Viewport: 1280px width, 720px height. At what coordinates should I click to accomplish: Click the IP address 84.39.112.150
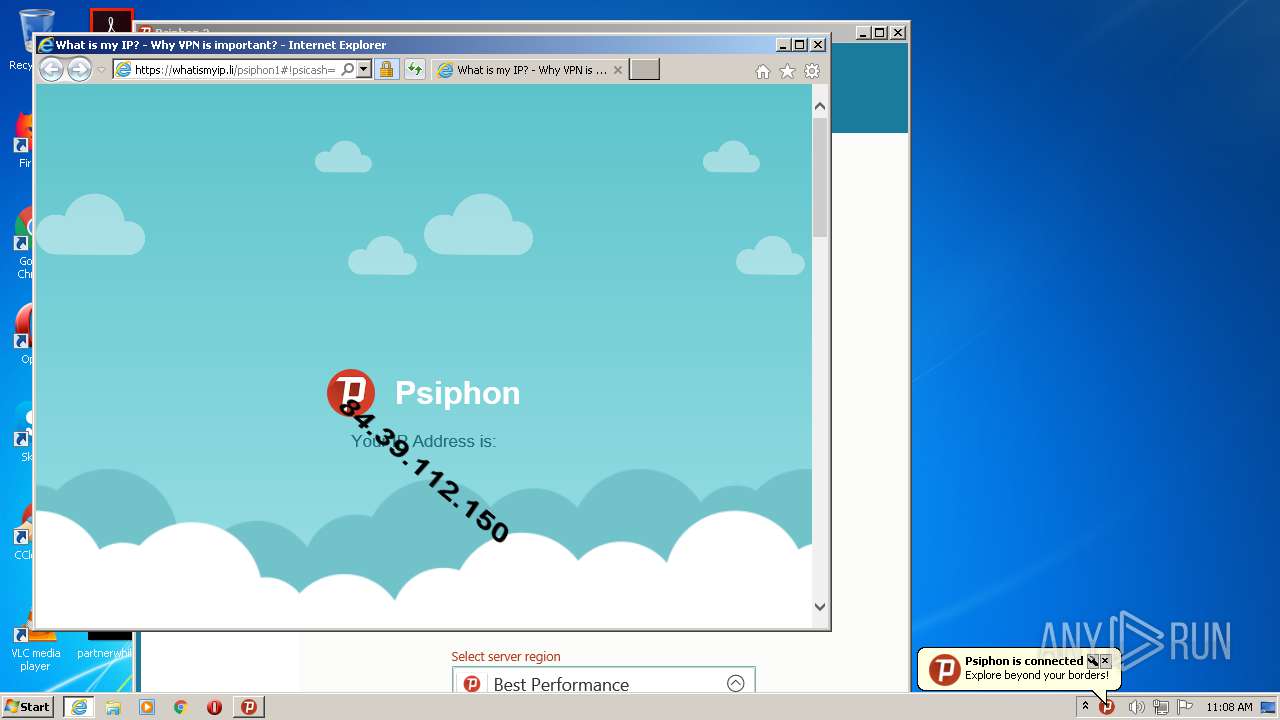[x=424, y=470]
